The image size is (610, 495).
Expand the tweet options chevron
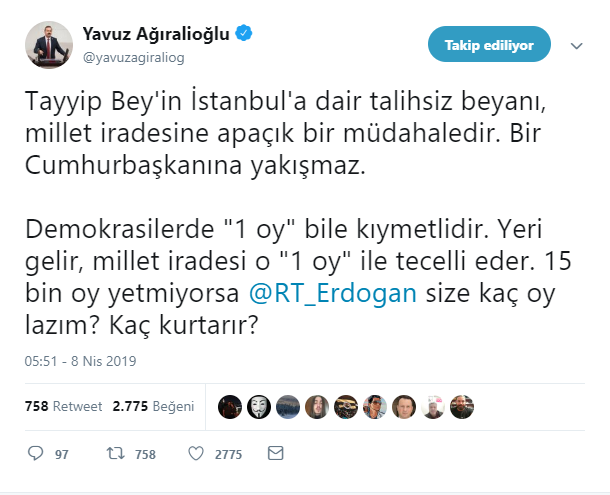click(x=576, y=46)
